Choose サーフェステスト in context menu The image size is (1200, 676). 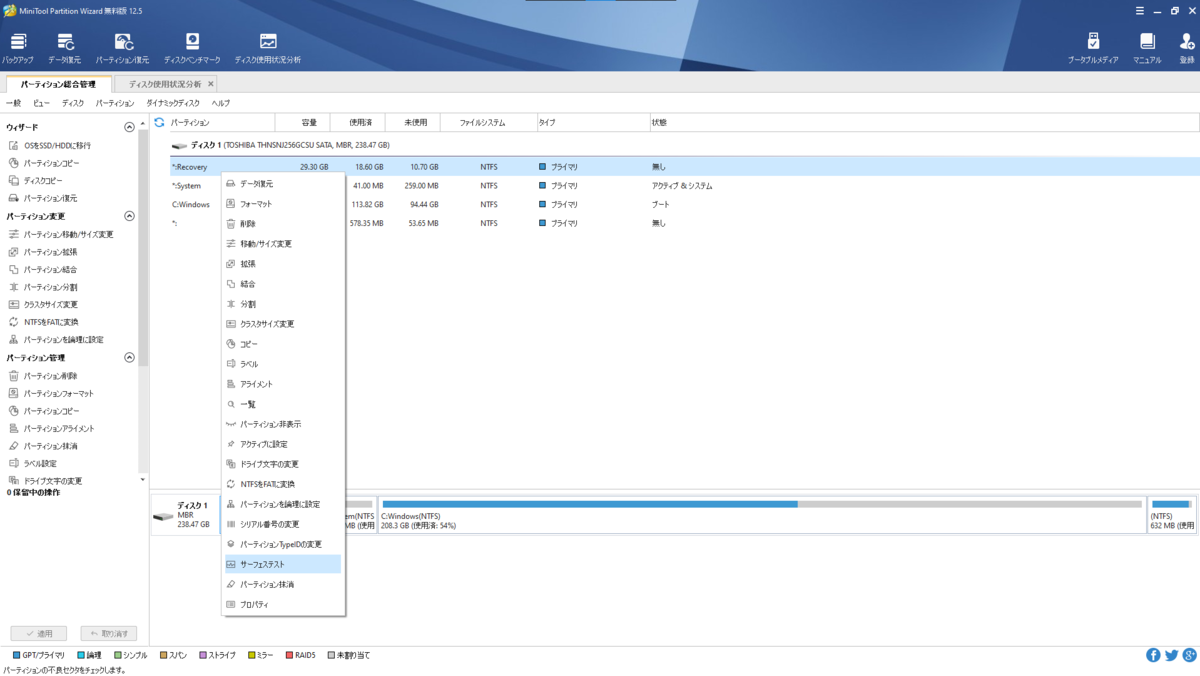(283, 564)
